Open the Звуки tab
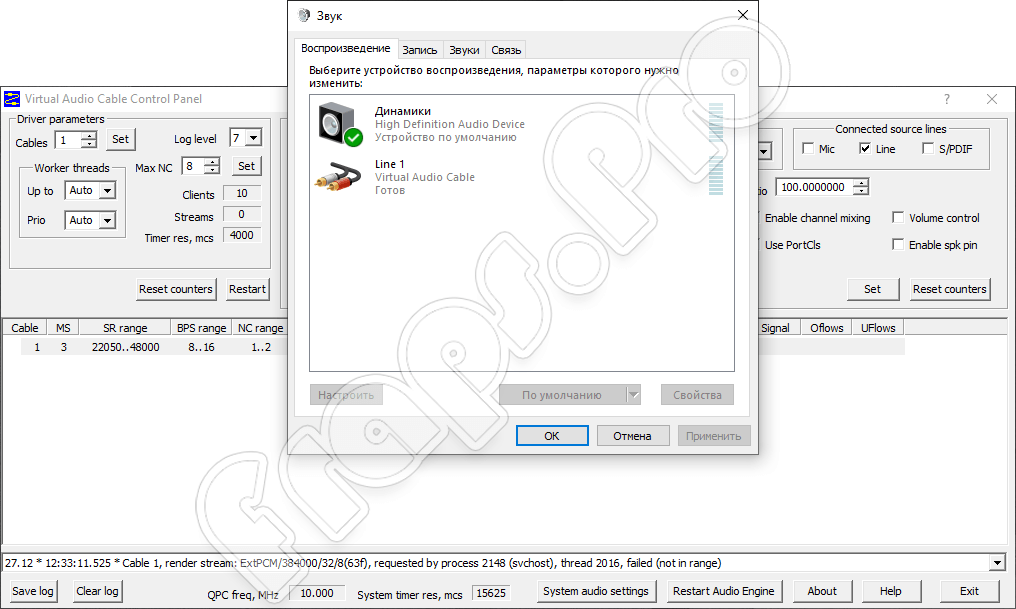 tap(464, 50)
